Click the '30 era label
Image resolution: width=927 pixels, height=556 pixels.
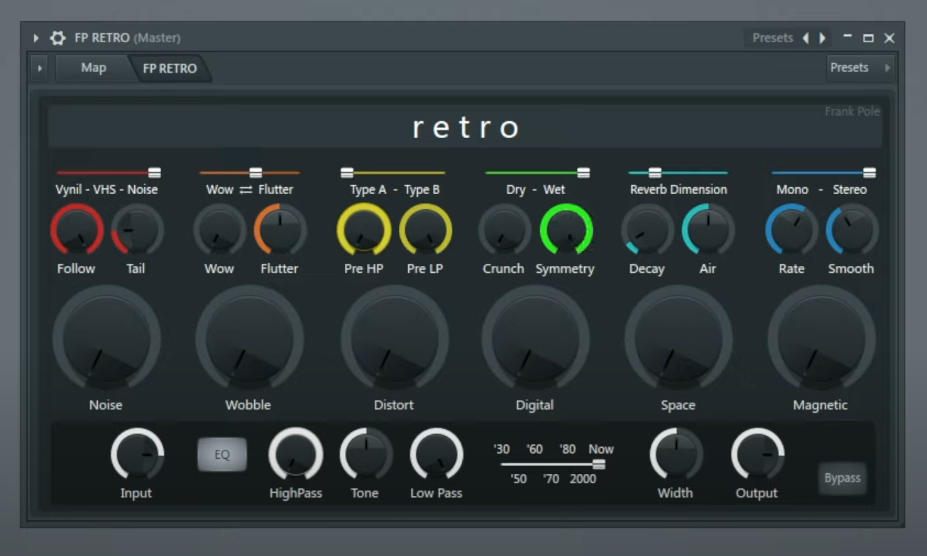[502, 449]
